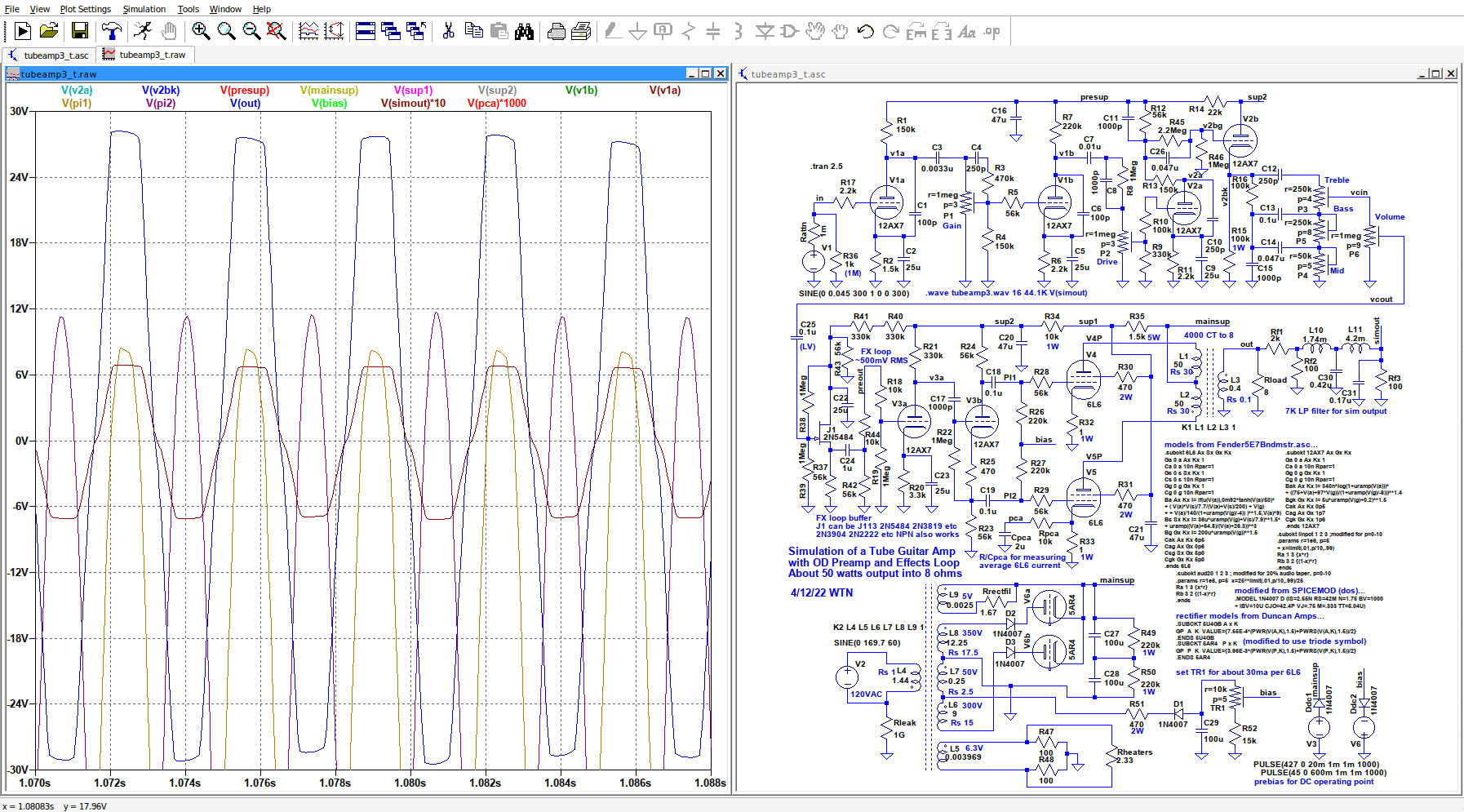The height and width of the screenshot is (812, 1464).
Task: Click the V(v2bk) trace label
Action: click(161, 91)
